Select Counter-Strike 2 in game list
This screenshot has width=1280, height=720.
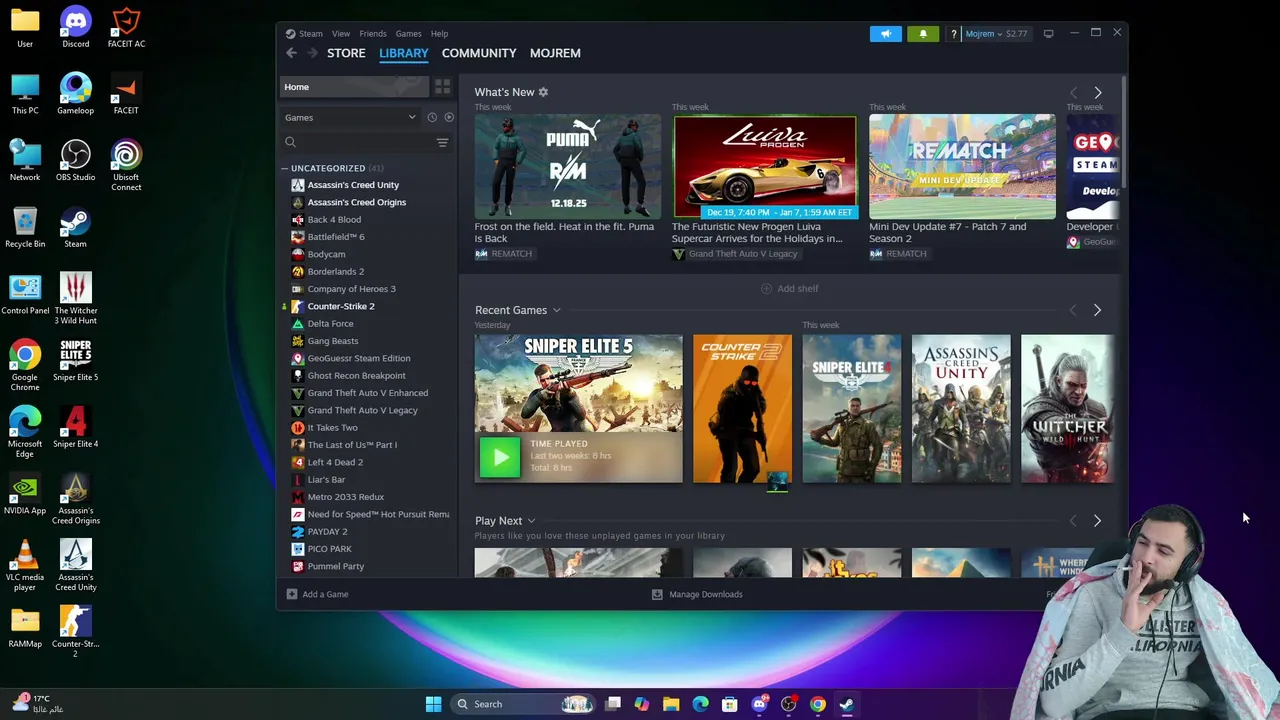click(341, 306)
